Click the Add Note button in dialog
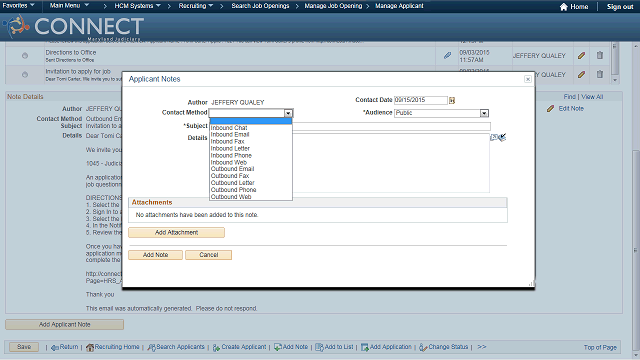This screenshot has height=360, width=640. coord(156,255)
